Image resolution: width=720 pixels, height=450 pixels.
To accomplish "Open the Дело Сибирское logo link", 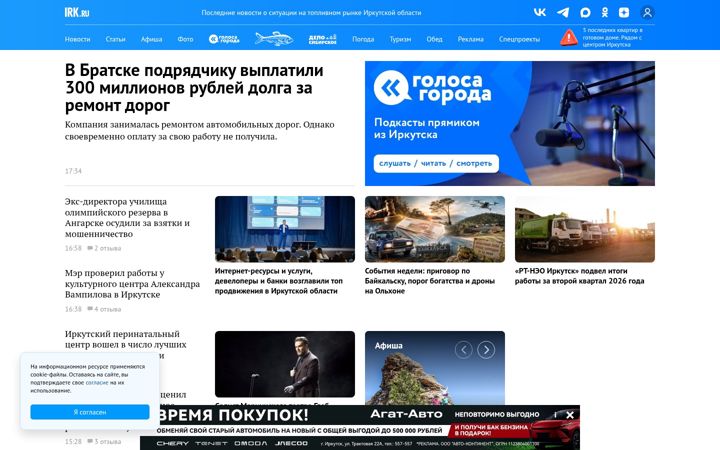I will point(322,39).
